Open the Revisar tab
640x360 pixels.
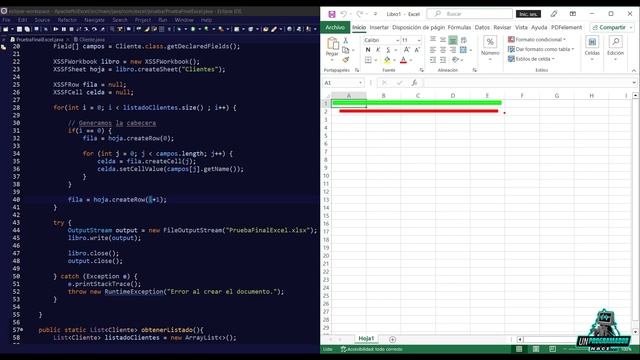pos(502,27)
